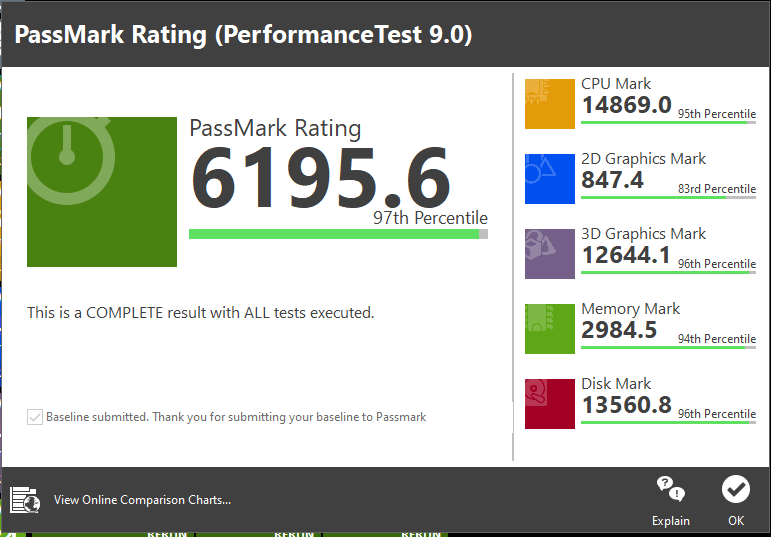Click the Disk Mark heading text
771x537 pixels.
pos(616,384)
